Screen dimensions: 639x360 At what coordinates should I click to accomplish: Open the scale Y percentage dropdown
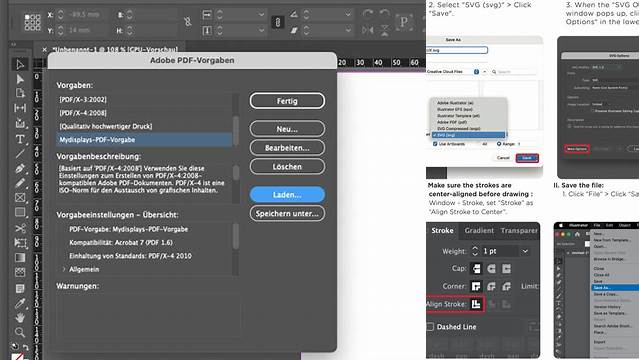coord(261,30)
